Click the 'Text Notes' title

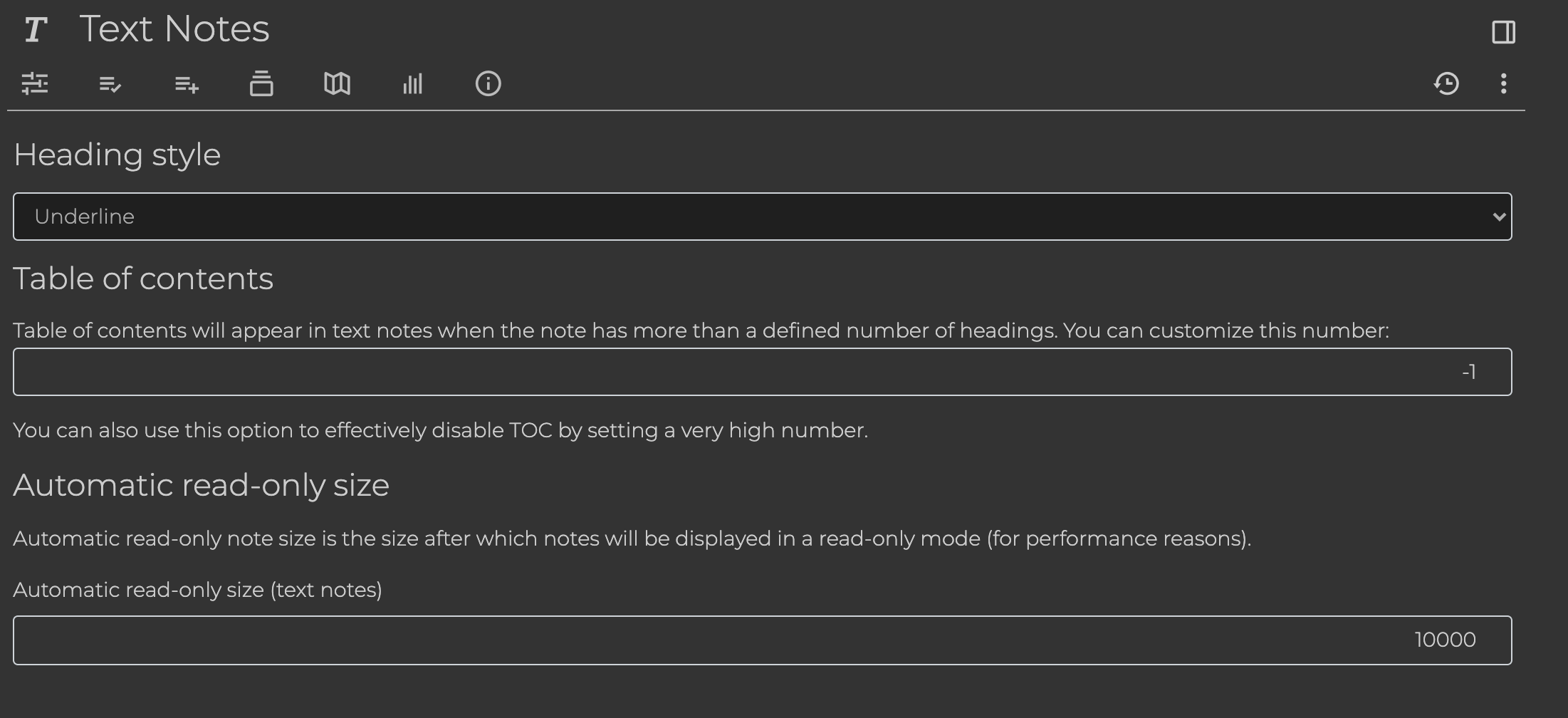pos(175,28)
